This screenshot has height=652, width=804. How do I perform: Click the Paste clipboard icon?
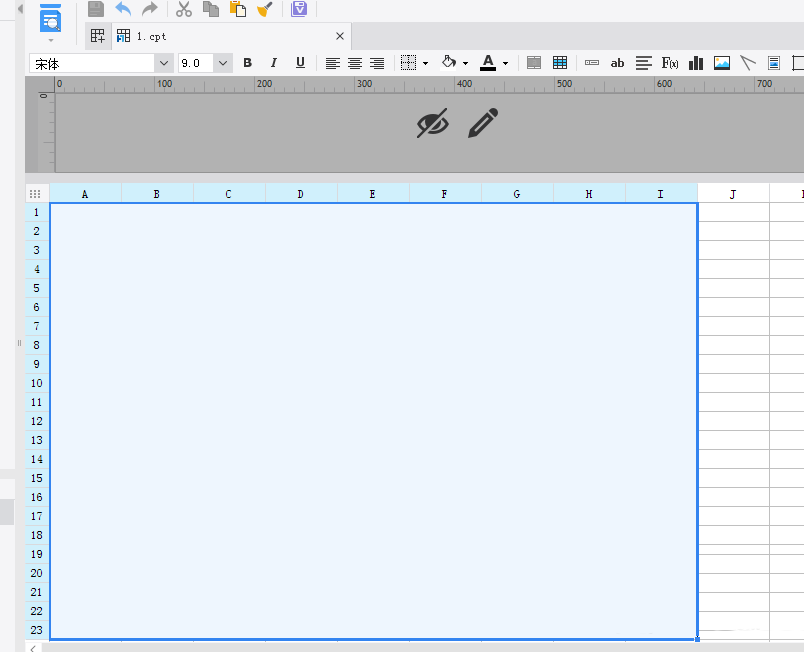coord(238,9)
